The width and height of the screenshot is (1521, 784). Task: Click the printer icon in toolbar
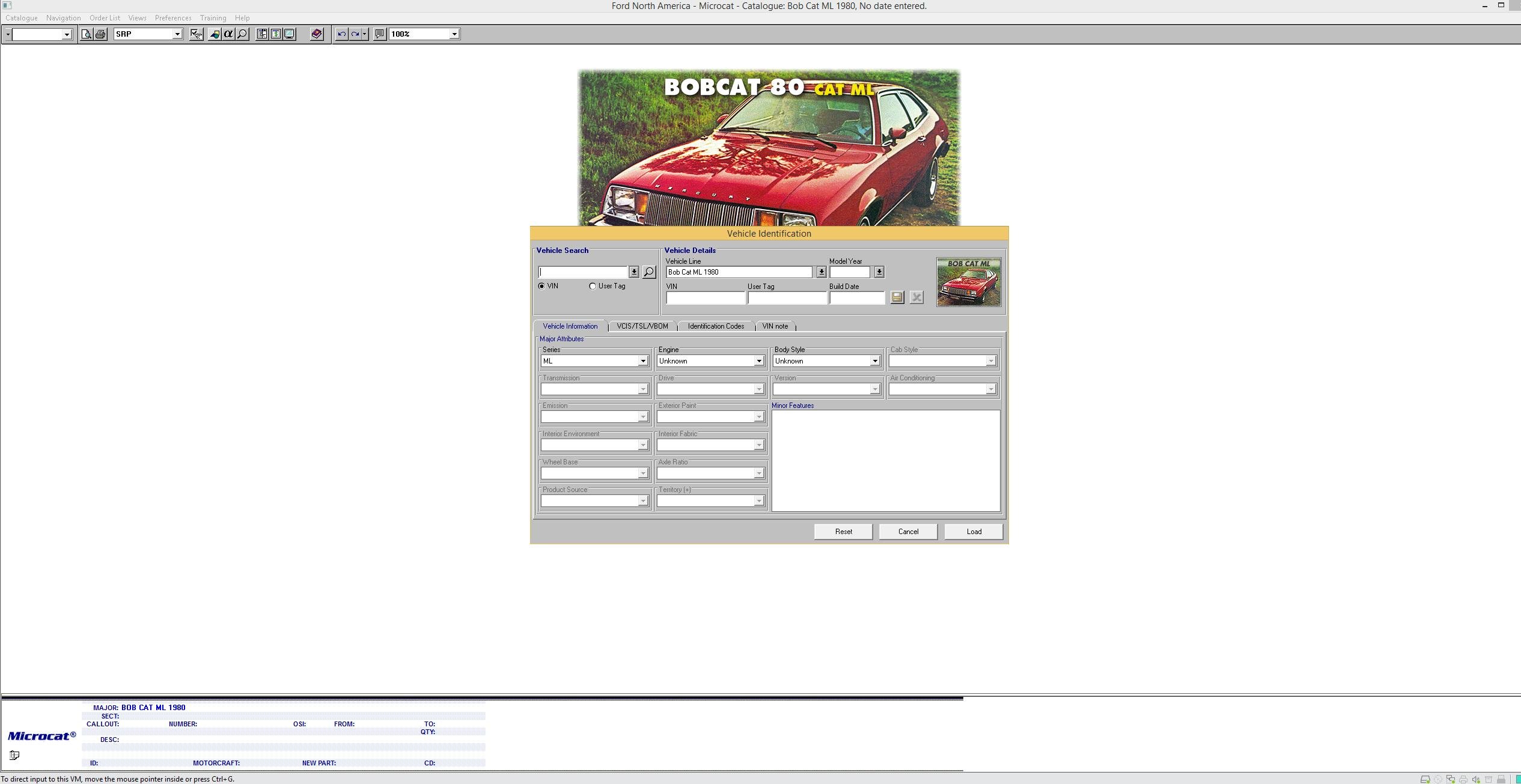pyautogui.click(x=100, y=34)
